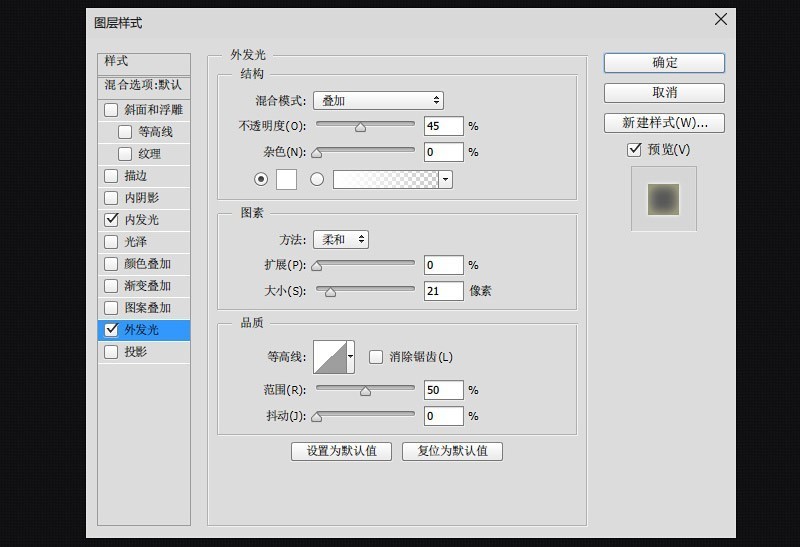Expand the gradient picker dropdown arrow

click(446, 179)
